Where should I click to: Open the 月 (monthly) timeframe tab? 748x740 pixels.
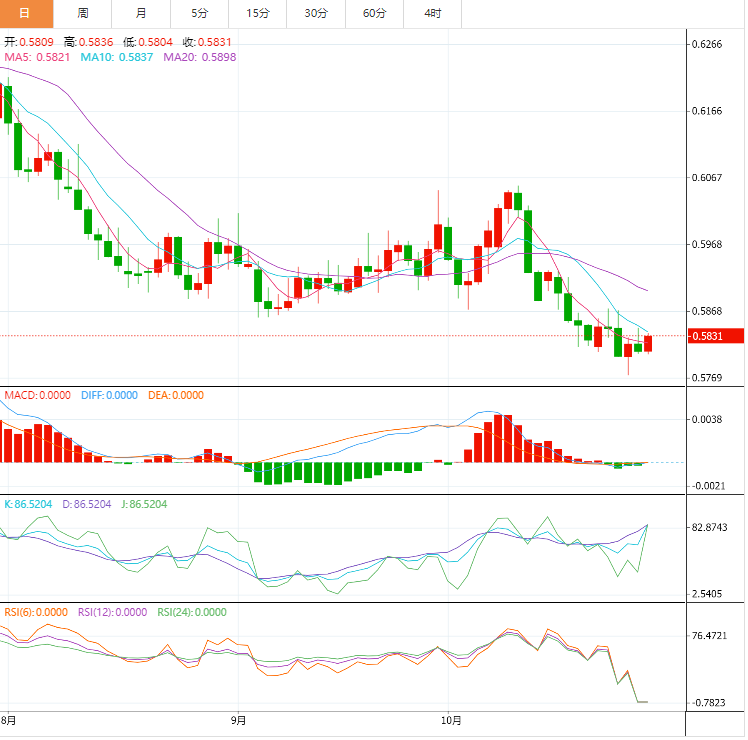(x=141, y=13)
